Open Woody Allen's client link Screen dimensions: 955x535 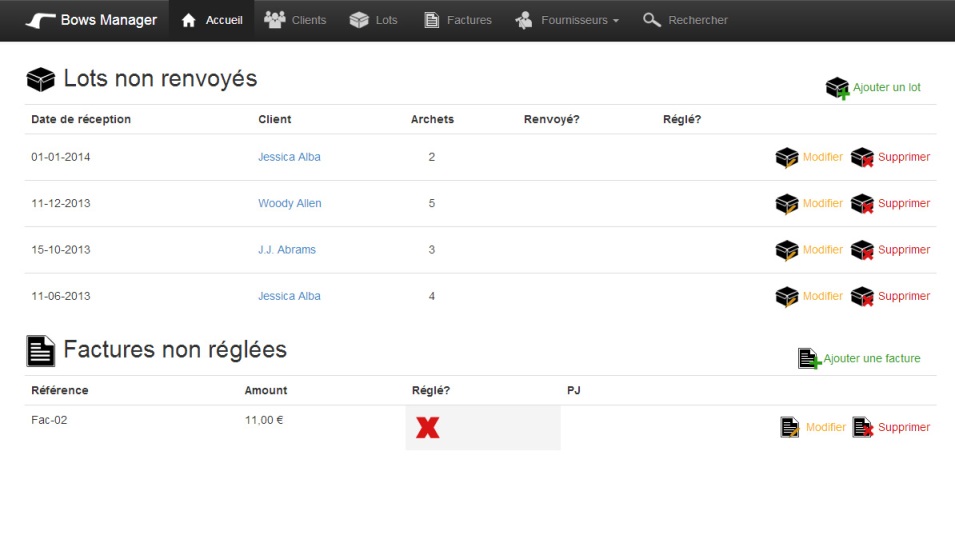(290, 203)
